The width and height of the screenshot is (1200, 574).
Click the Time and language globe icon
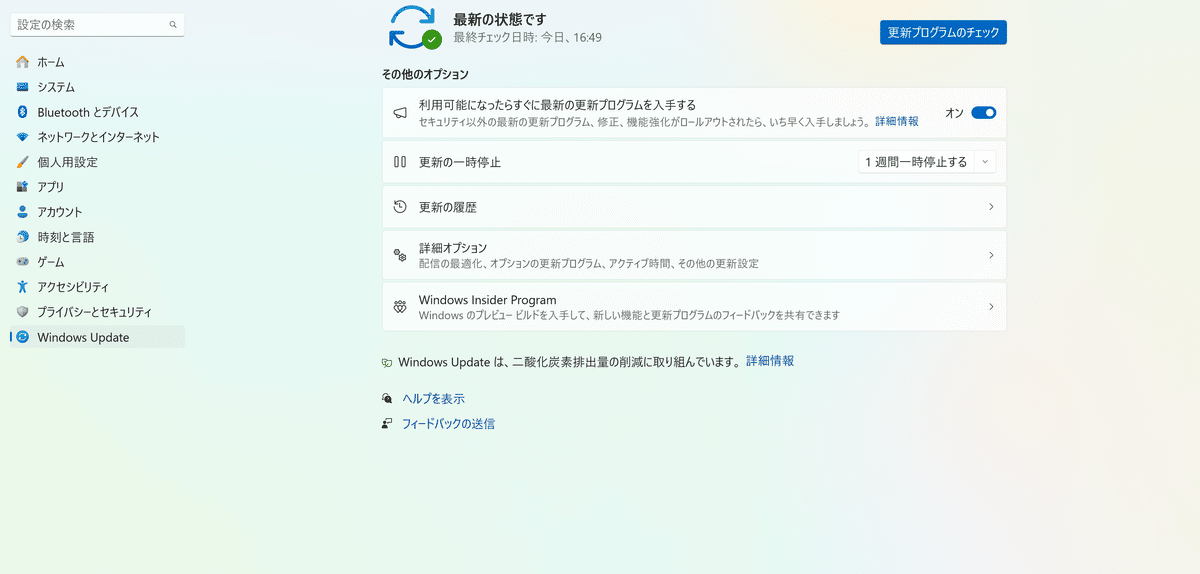tap(22, 237)
